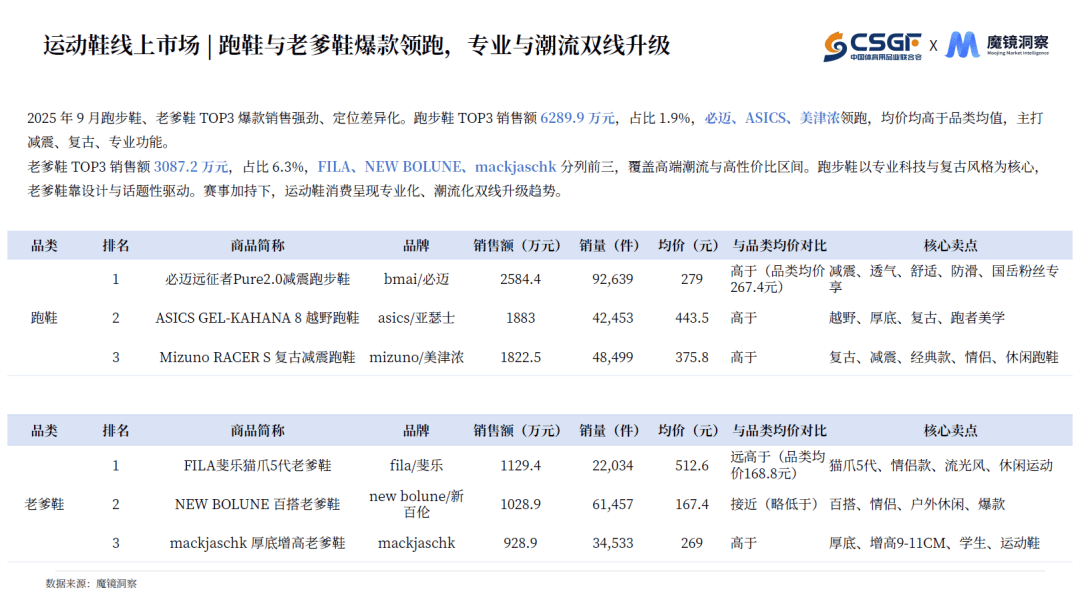Click 商品简称 header in the 跑鞋 table
The image size is (1080, 606).
pos(257,245)
